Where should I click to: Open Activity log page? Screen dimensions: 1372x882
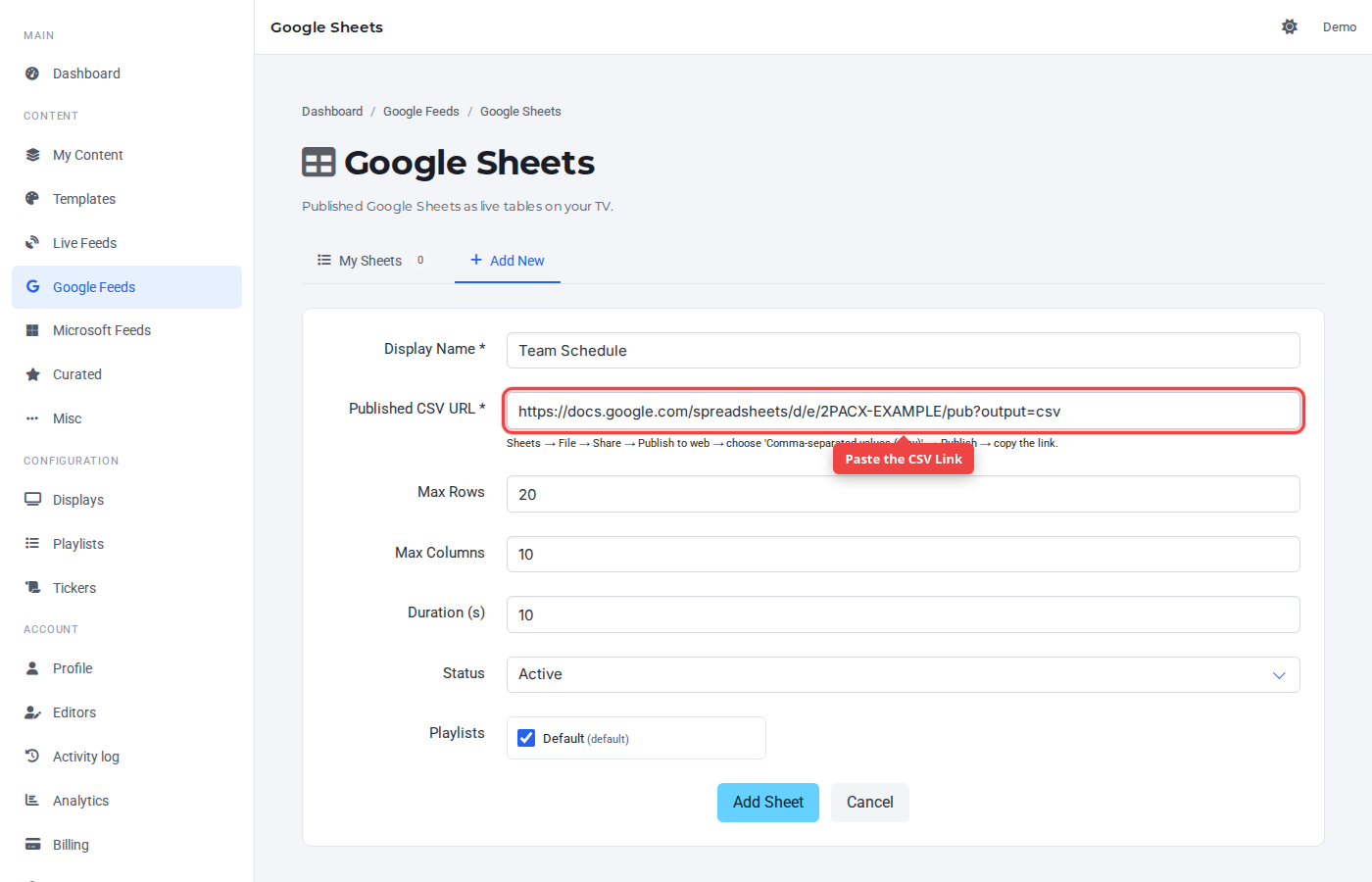point(127,757)
